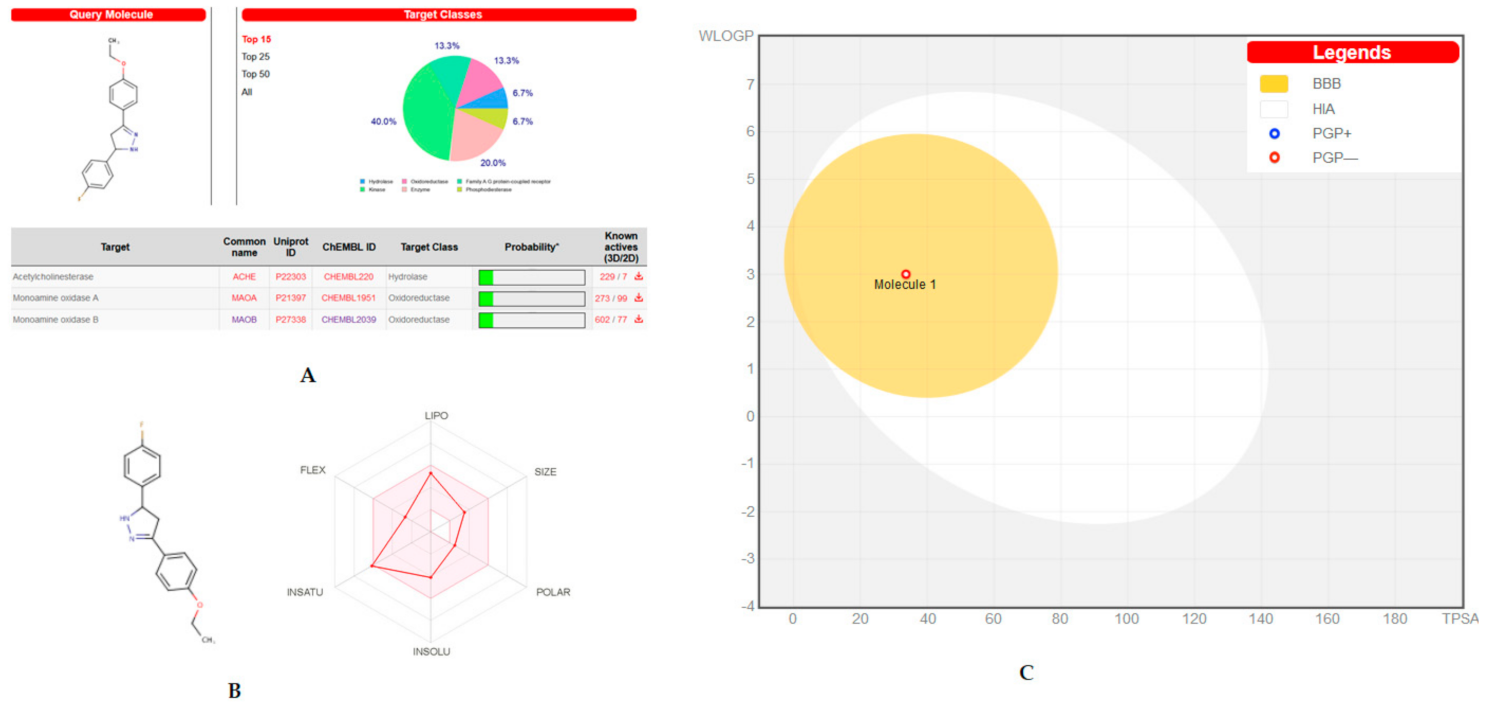Show All target classes

click(247, 92)
